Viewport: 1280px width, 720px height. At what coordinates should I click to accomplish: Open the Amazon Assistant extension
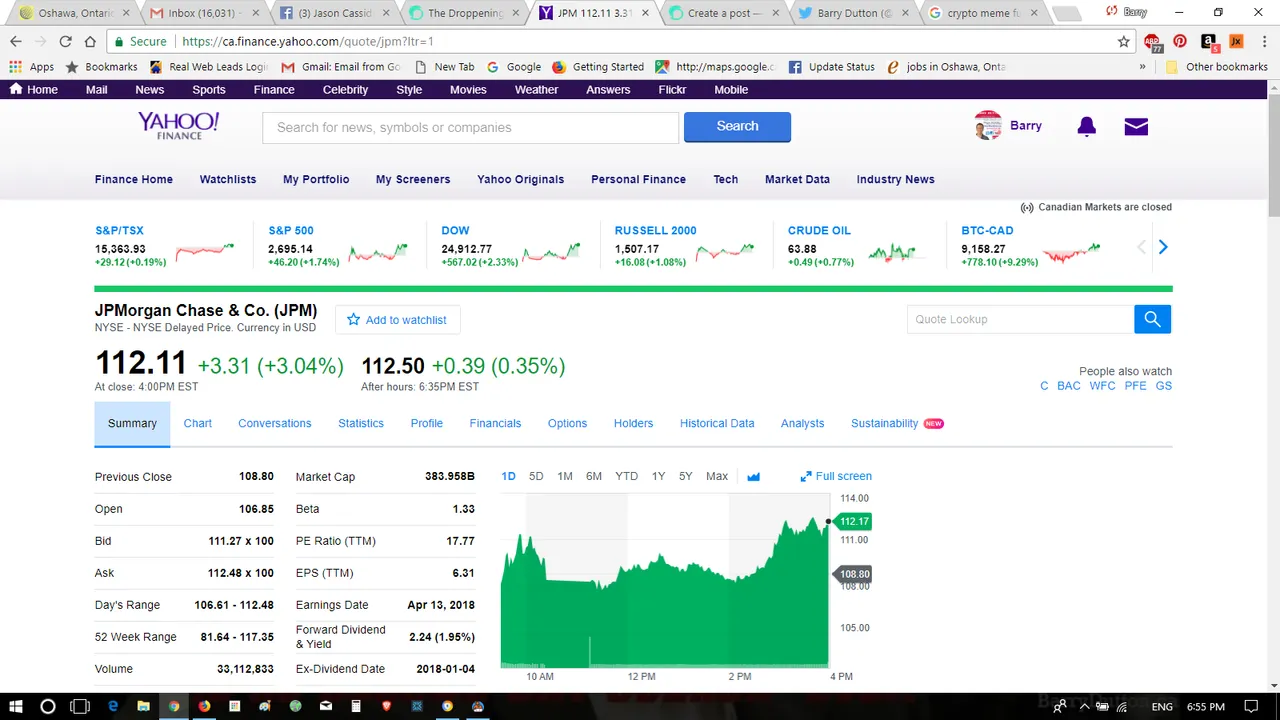click(1208, 42)
